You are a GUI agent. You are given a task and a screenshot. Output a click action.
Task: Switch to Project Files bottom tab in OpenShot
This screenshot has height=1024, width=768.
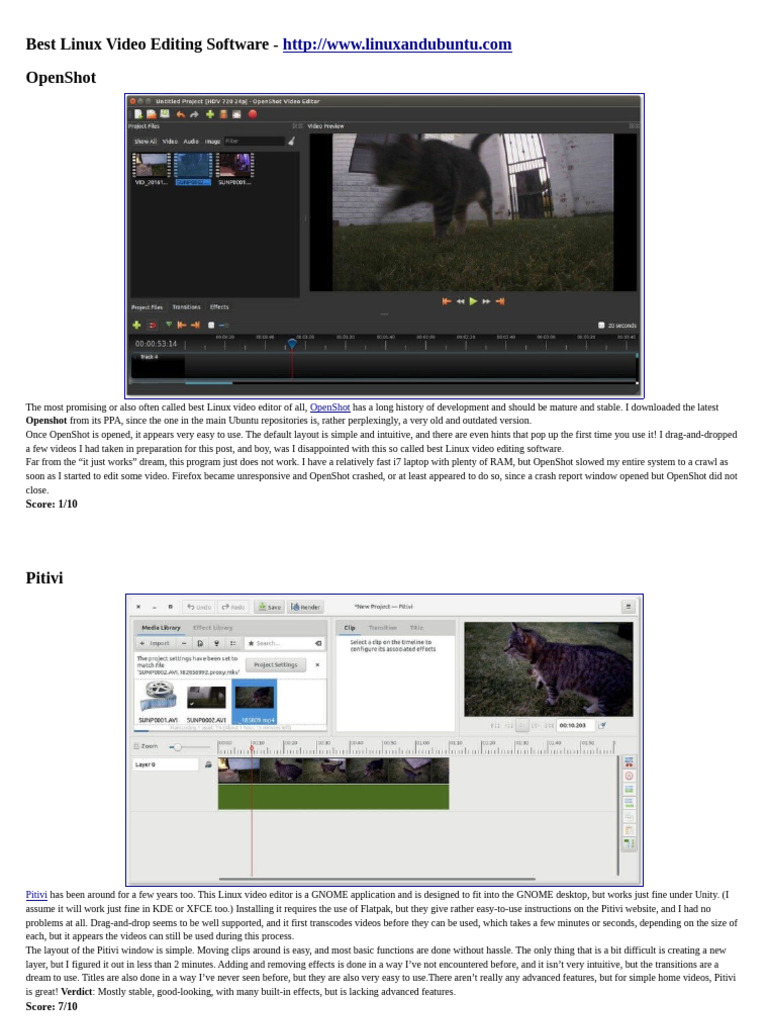click(147, 307)
